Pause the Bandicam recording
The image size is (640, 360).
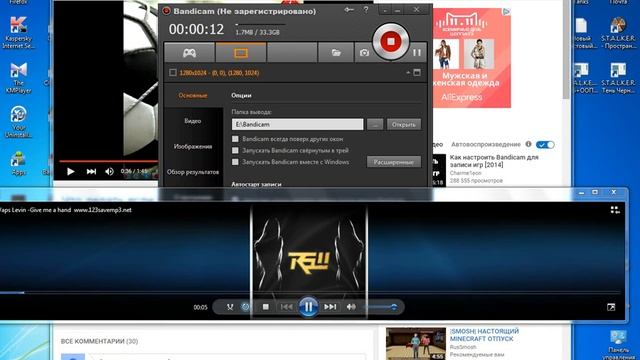click(x=416, y=53)
